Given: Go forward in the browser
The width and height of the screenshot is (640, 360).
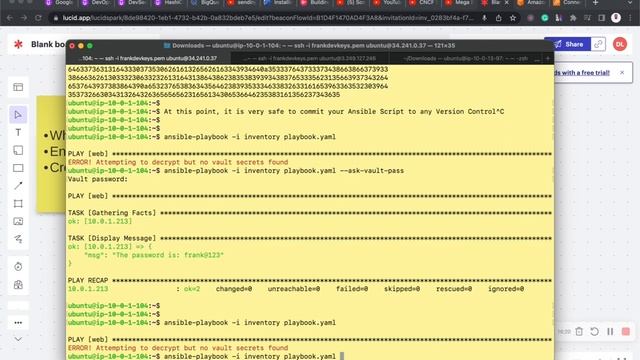Looking at the screenshot, I should click(24, 18).
